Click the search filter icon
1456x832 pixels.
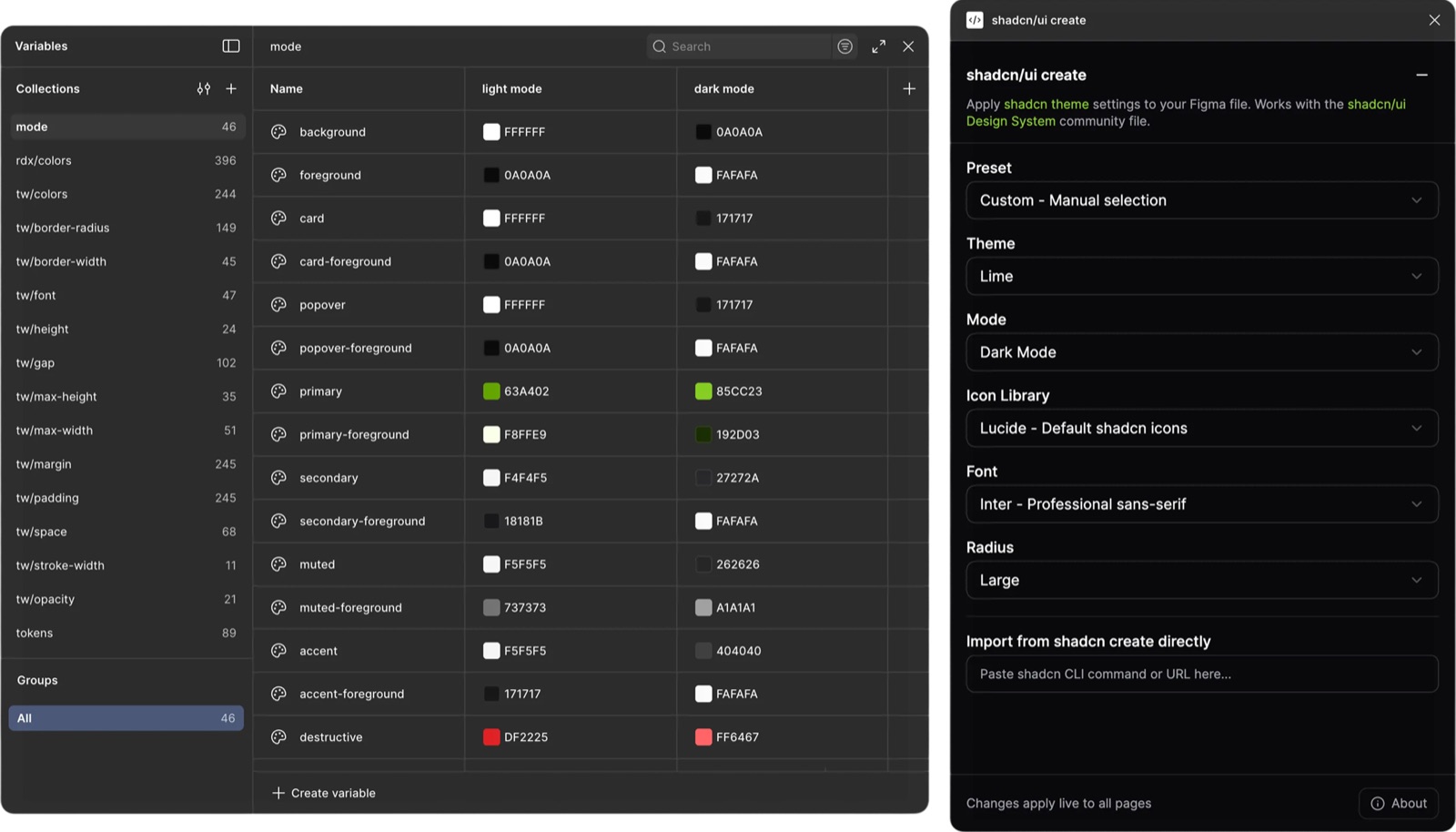pos(844,46)
